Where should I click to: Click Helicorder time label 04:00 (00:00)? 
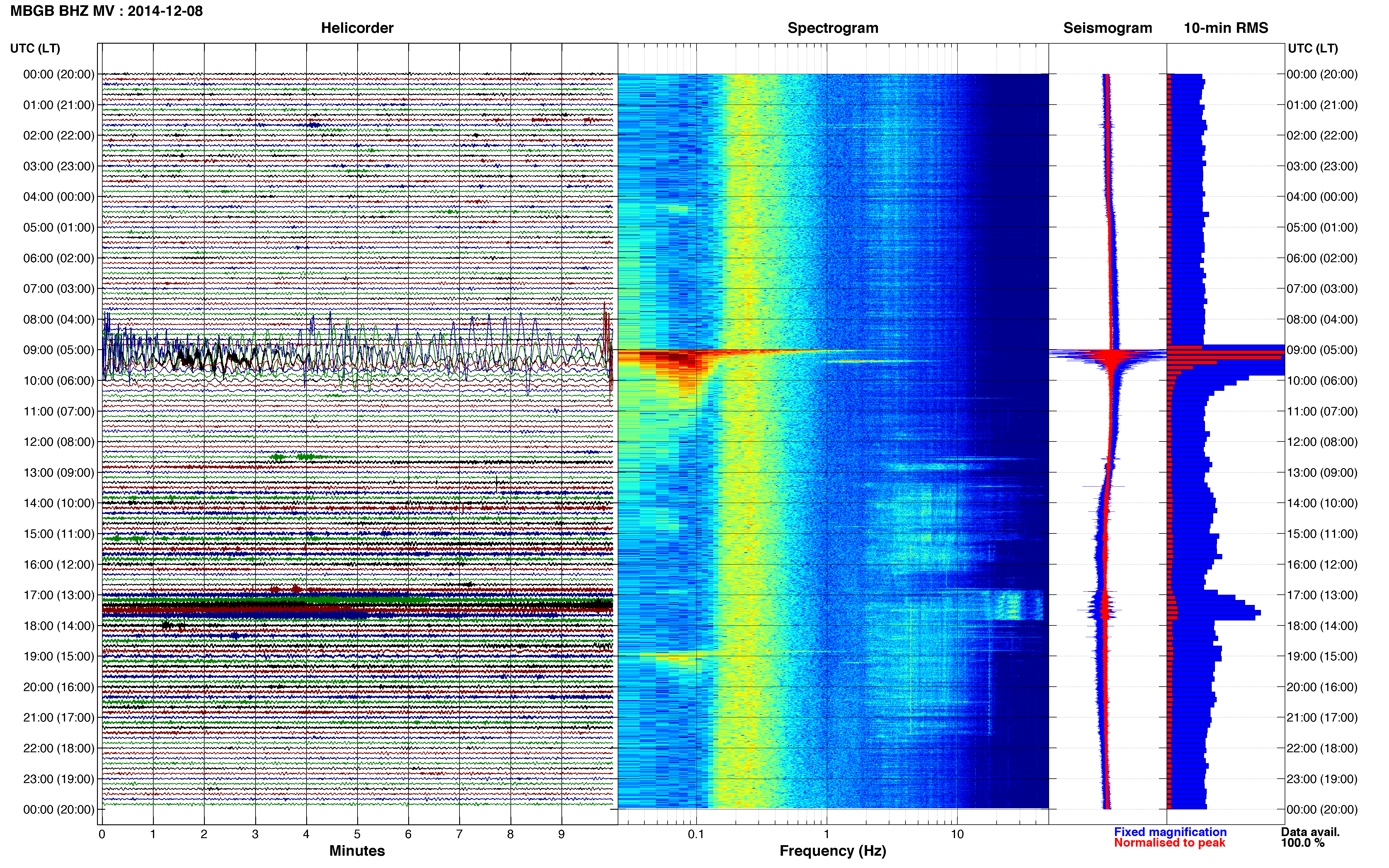[59, 196]
